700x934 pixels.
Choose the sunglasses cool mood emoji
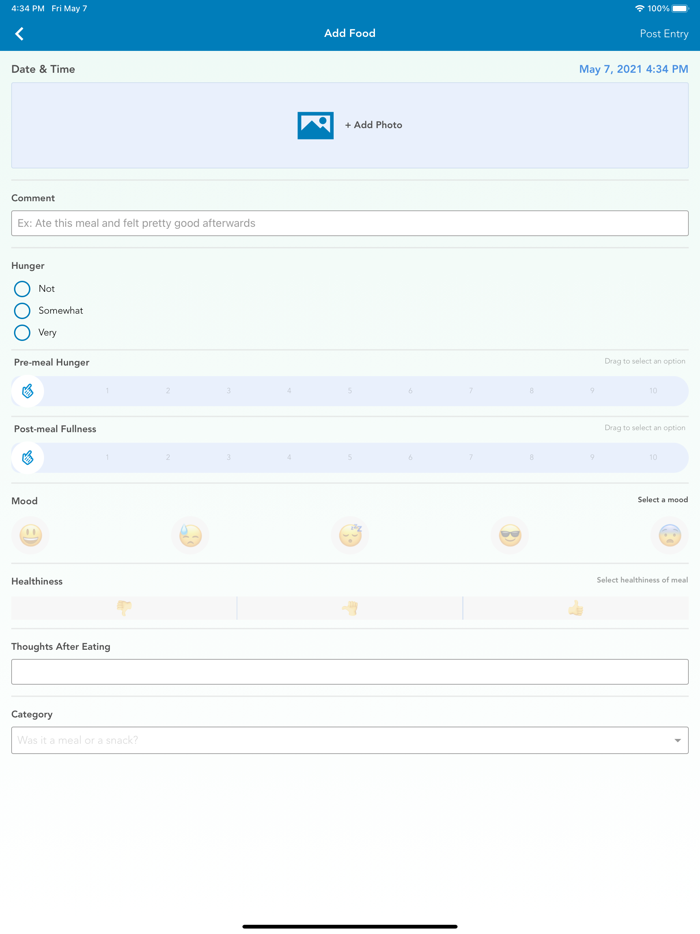(510, 535)
